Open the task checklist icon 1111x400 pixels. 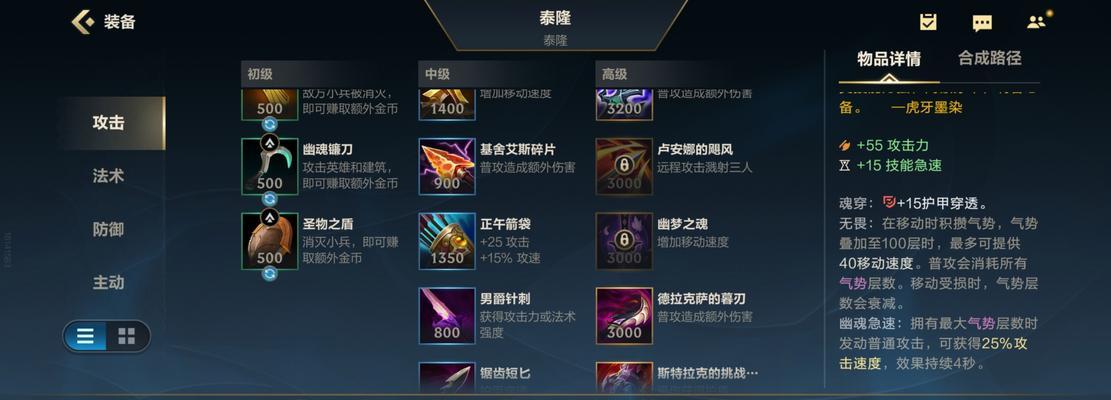pyautogui.click(x=928, y=22)
